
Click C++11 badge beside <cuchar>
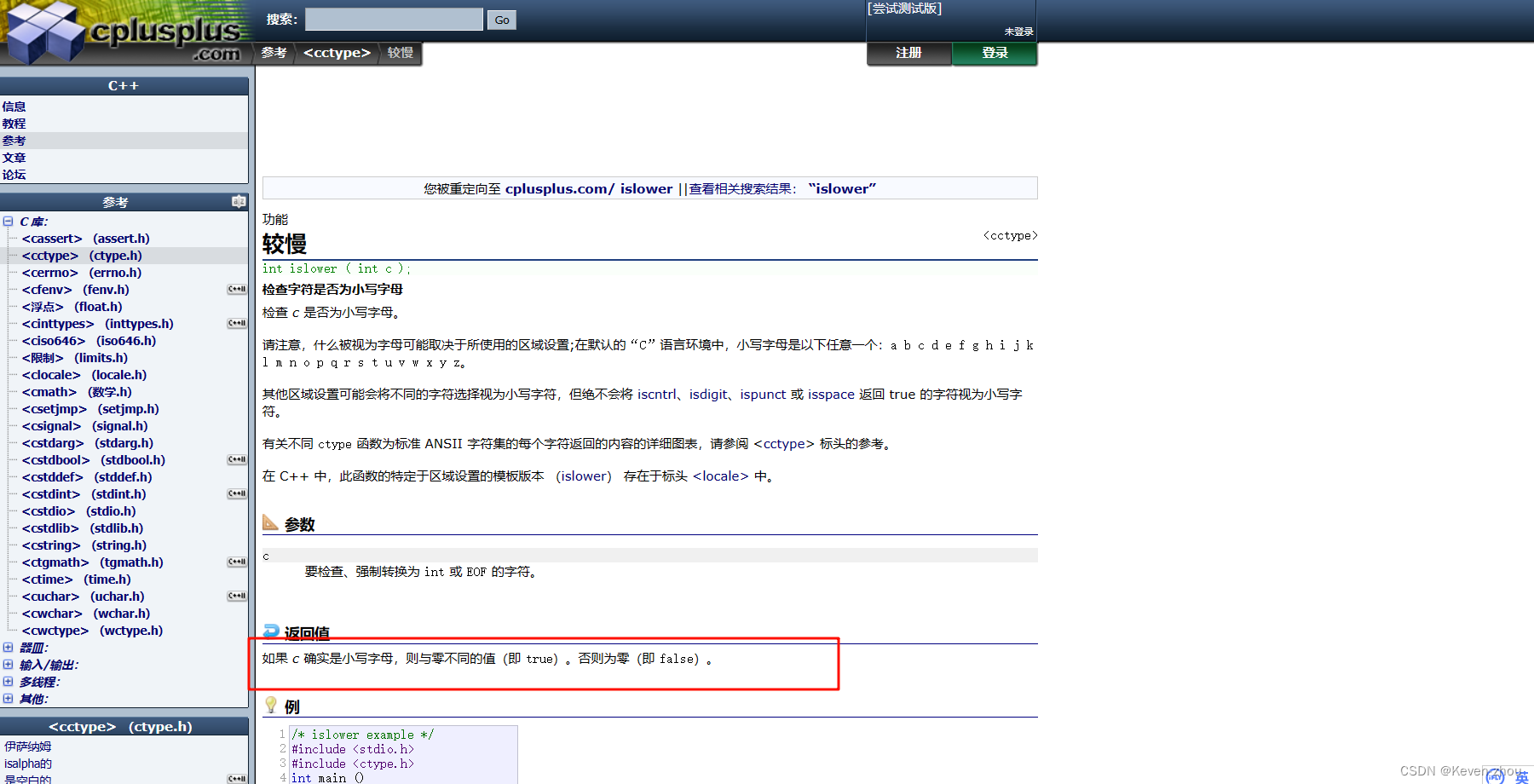point(237,597)
